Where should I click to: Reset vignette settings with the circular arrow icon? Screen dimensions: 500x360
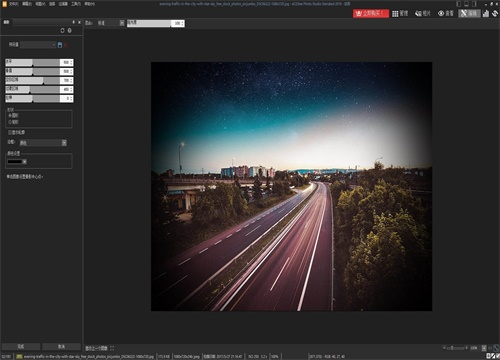tap(62, 30)
